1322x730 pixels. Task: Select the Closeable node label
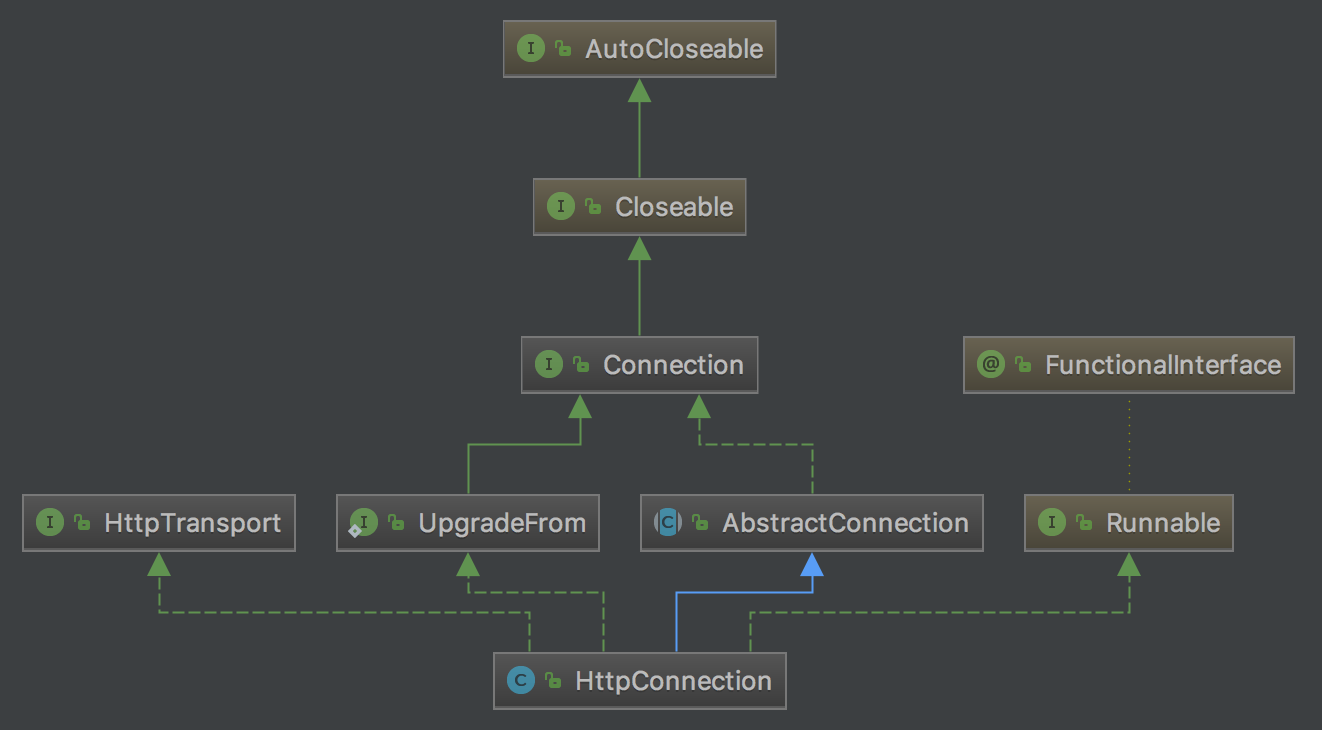coord(674,207)
